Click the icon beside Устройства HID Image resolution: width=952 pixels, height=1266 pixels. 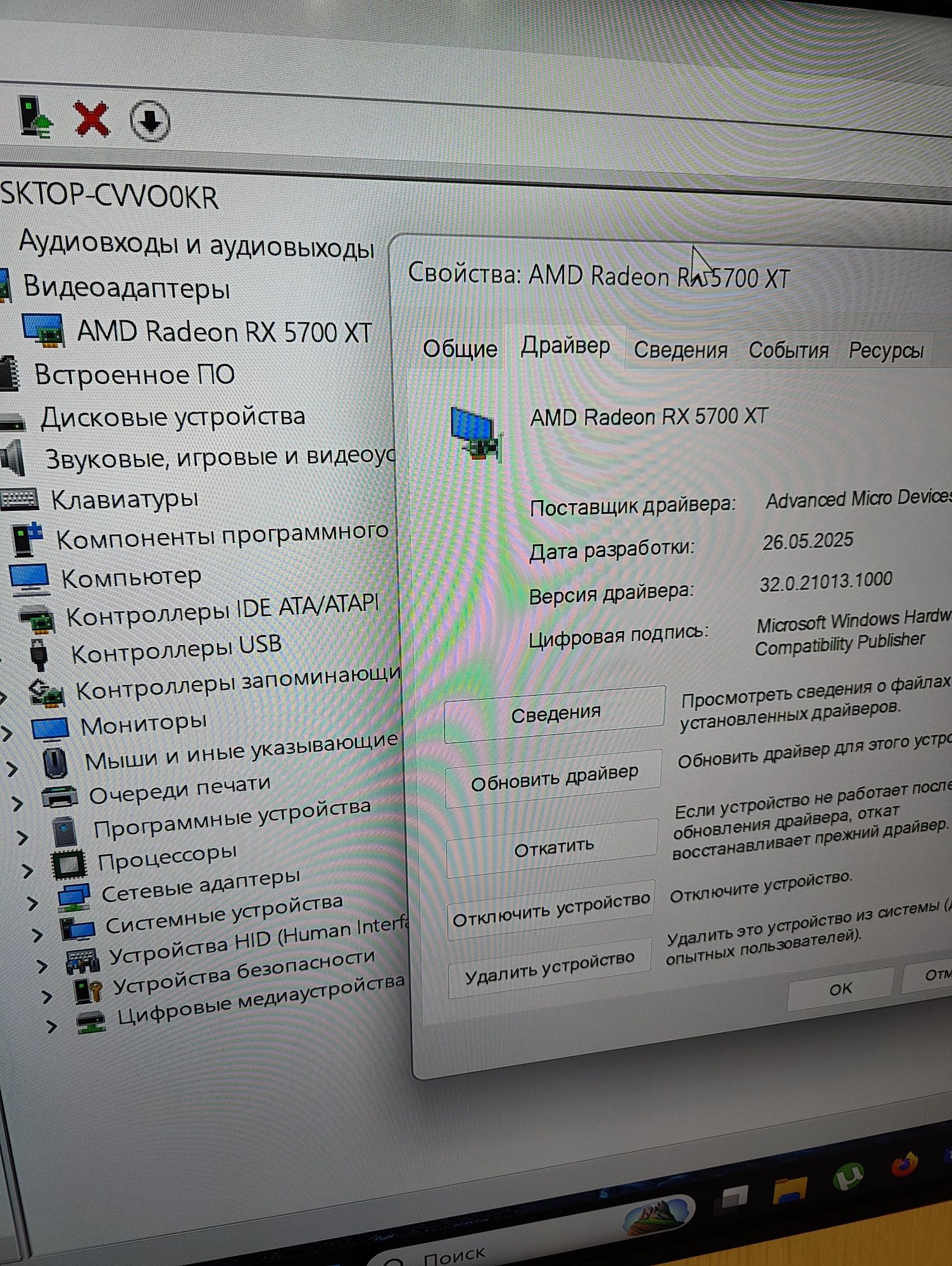point(83,960)
